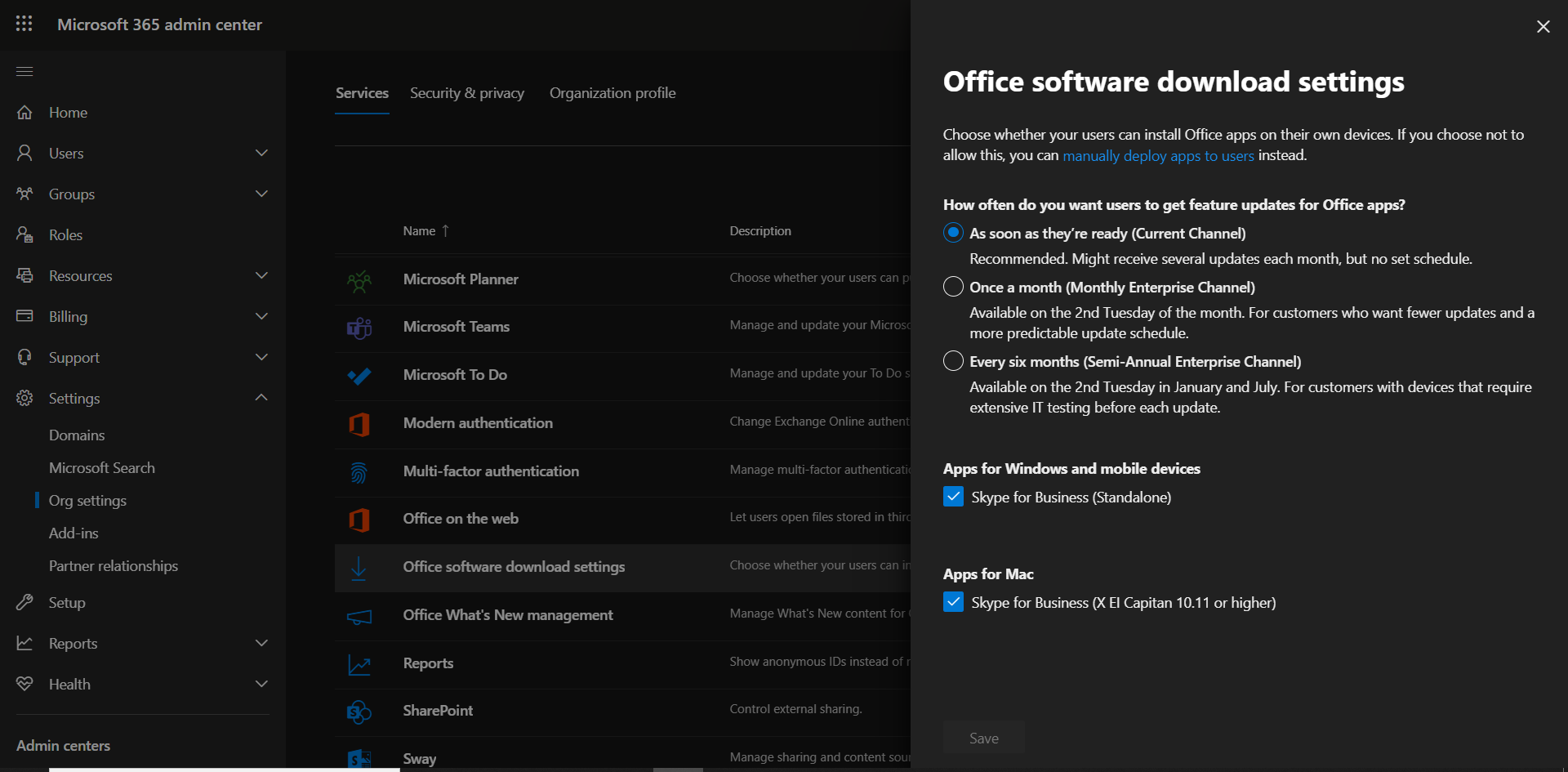
Task: Sort by the Name column header
Action: click(x=425, y=231)
